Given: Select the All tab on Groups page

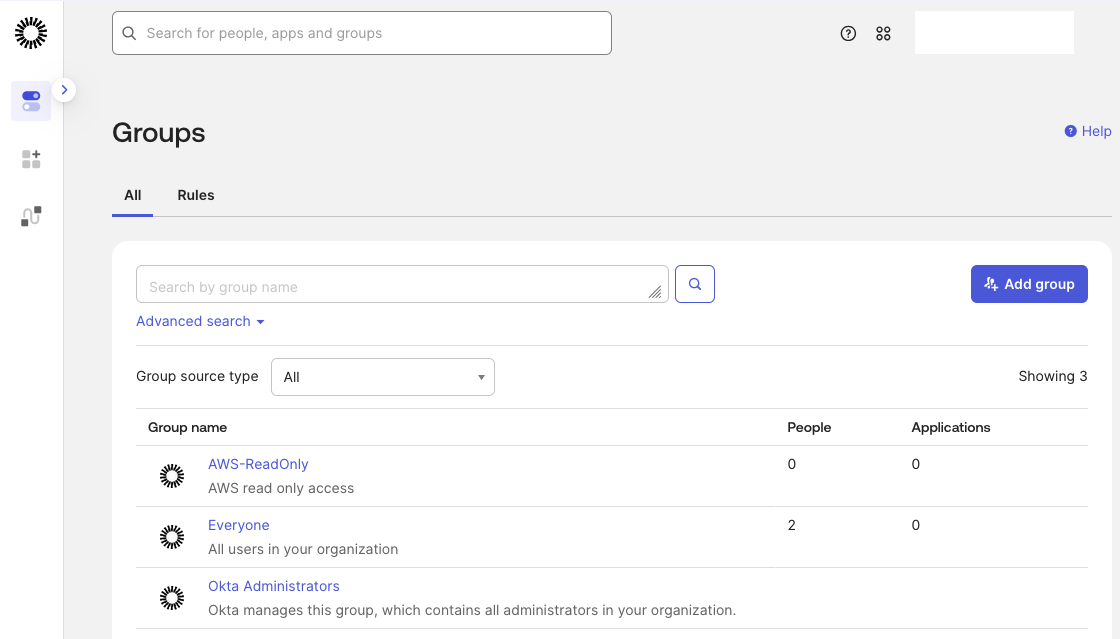Looking at the screenshot, I should pyautogui.click(x=132, y=195).
